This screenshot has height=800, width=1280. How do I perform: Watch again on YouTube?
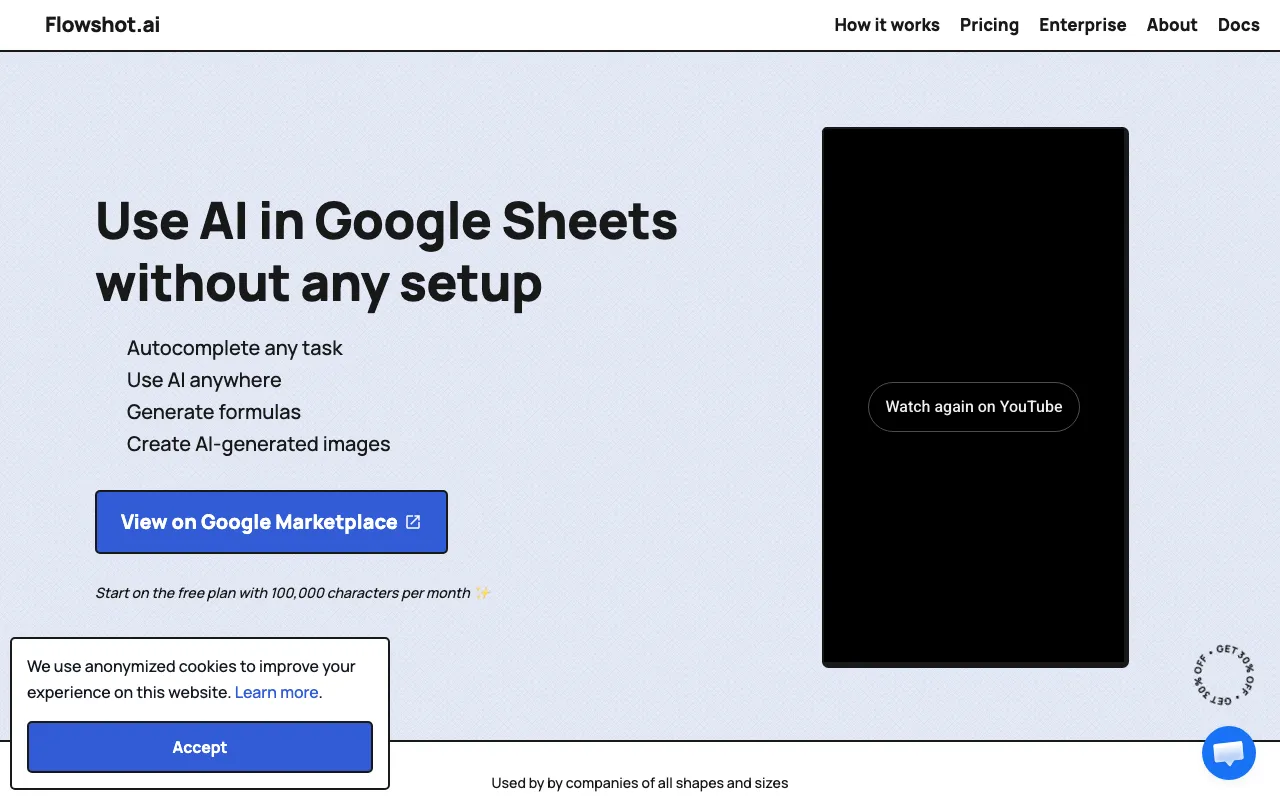pyautogui.click(x=974, y=407)
